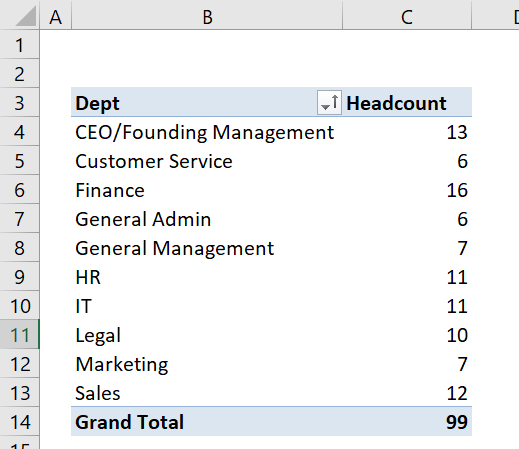Select the General Management cell
519x449 pixels.
(207, 248)
